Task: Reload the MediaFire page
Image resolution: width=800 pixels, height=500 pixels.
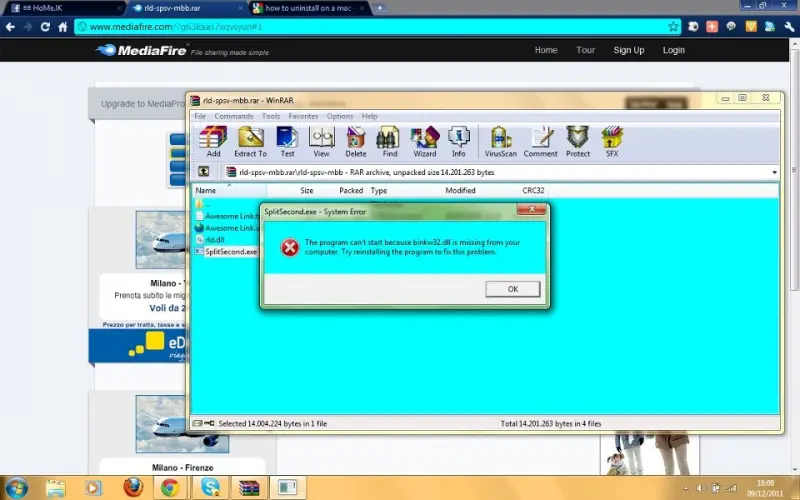Action: point(45,27)
